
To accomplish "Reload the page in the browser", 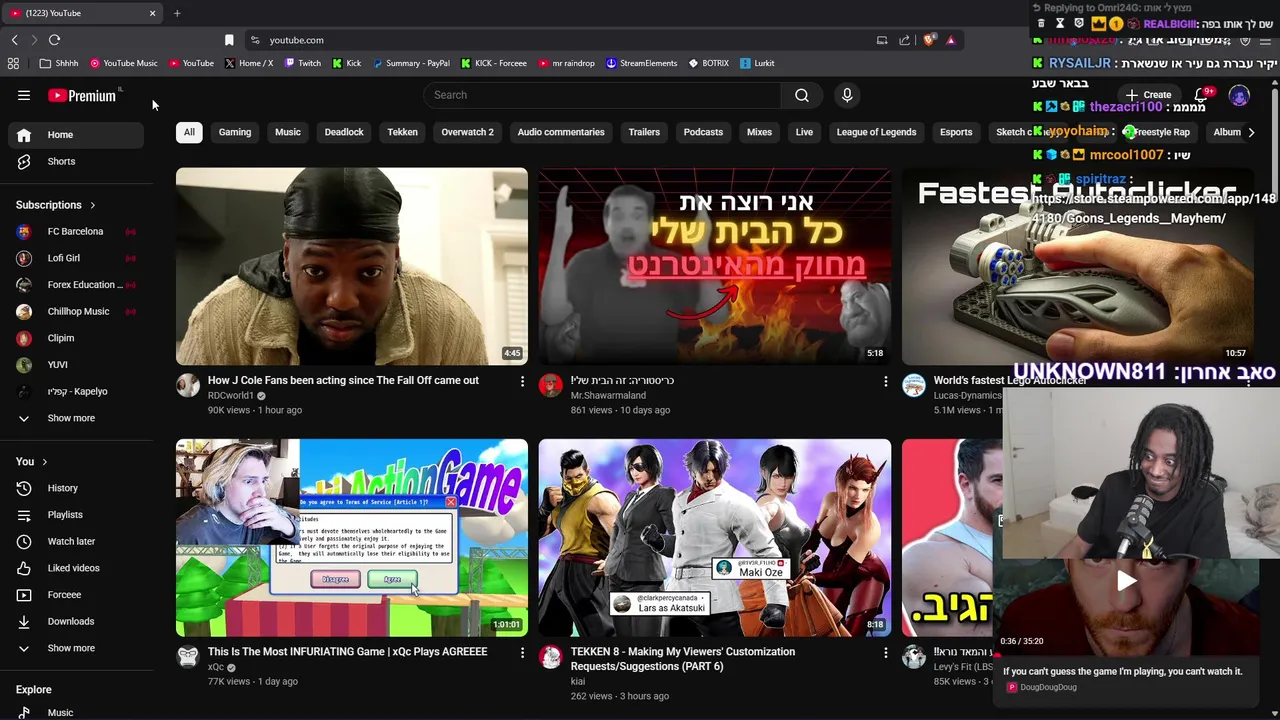I will click(x=54, y=40).
